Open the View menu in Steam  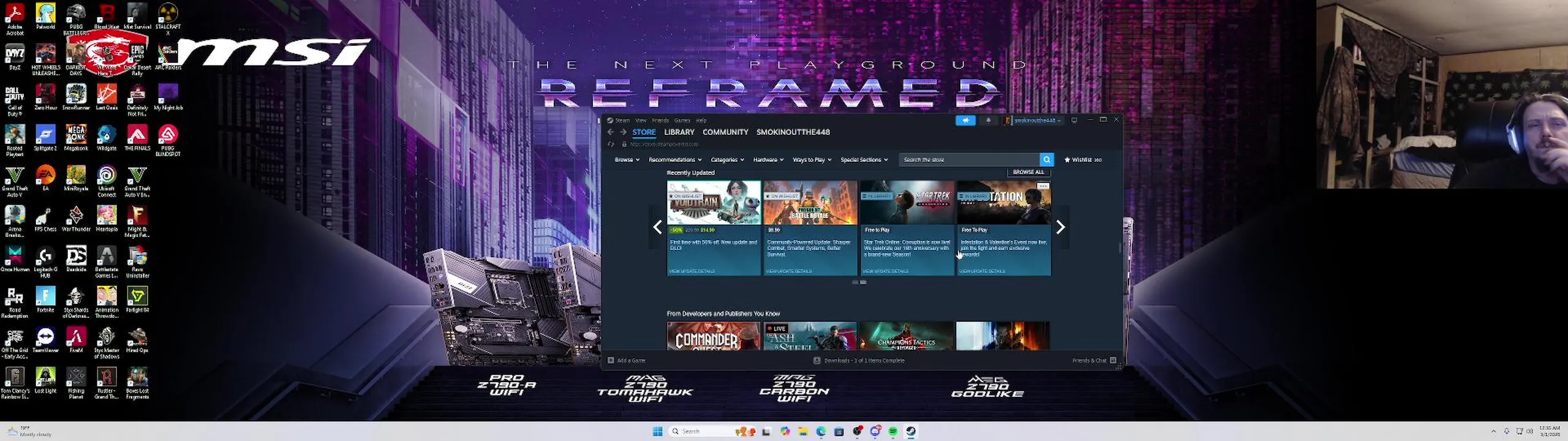tap(641, 121)
